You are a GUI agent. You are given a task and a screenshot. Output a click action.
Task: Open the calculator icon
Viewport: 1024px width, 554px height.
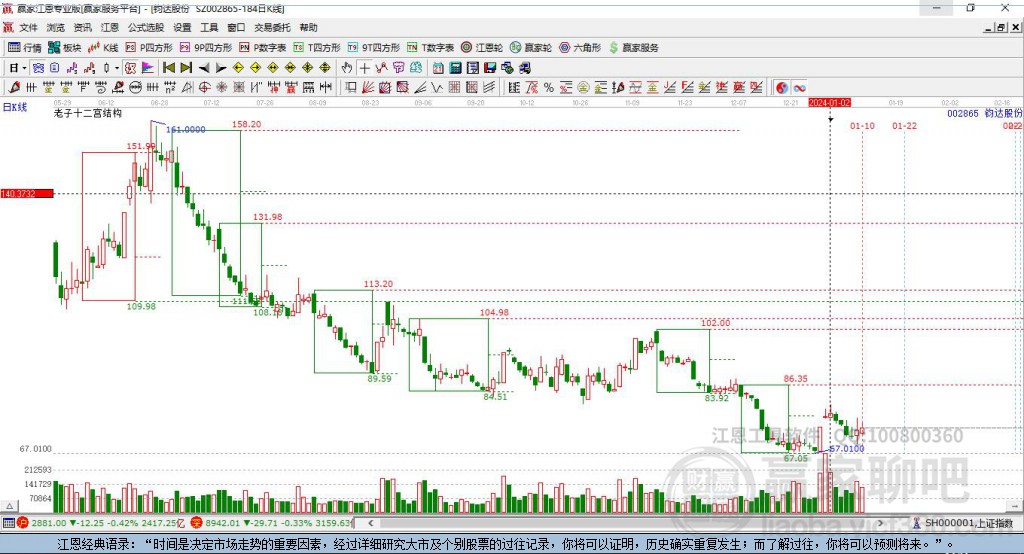coord(455,68)
